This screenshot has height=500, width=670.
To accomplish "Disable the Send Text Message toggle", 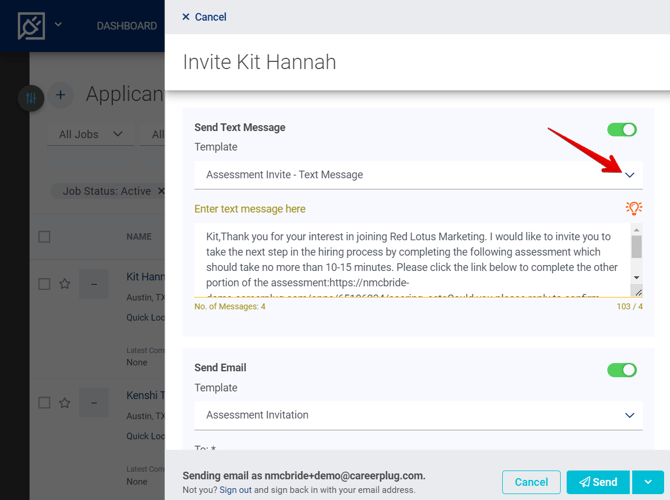I will click(x=622, y=129).
